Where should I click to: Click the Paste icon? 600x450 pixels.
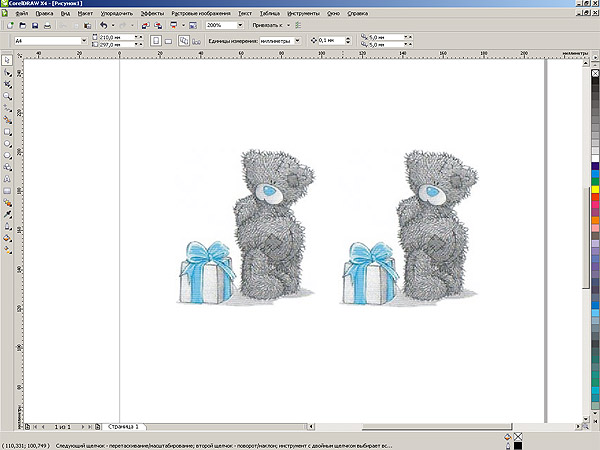point(88,25)
